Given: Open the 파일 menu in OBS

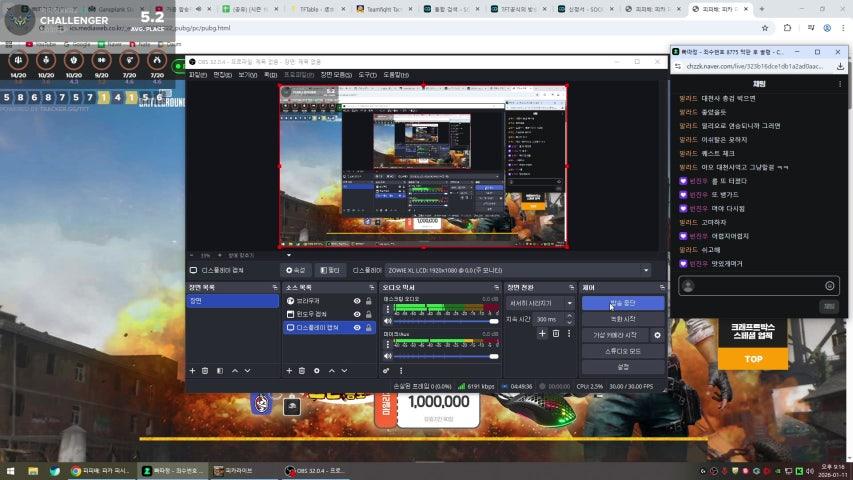Looking at the screenshot, I should coord(197,74).
